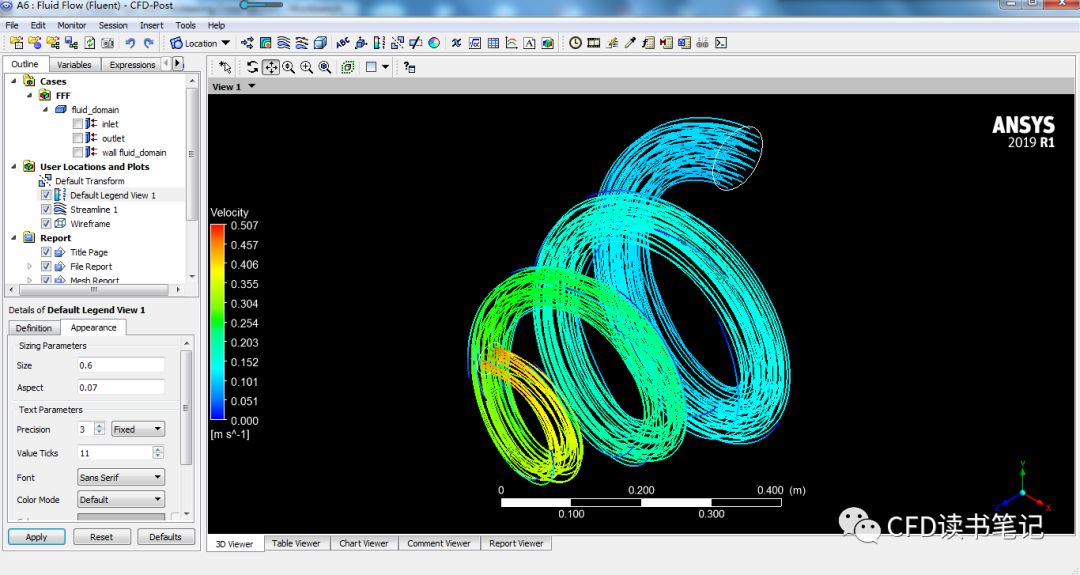Toggle the Wireframe checkbox off
The height and width of the screenshot is (575, 1080).
(46, 224)
